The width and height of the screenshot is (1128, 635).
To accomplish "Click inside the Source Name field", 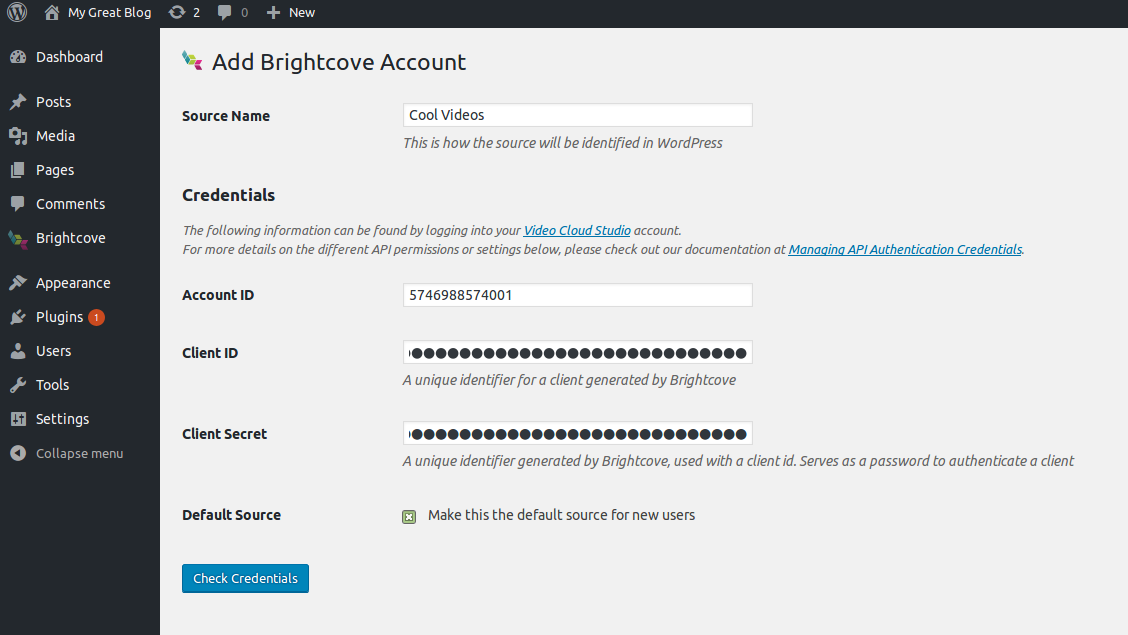I will pyautogui.click(x=577, y=114).
